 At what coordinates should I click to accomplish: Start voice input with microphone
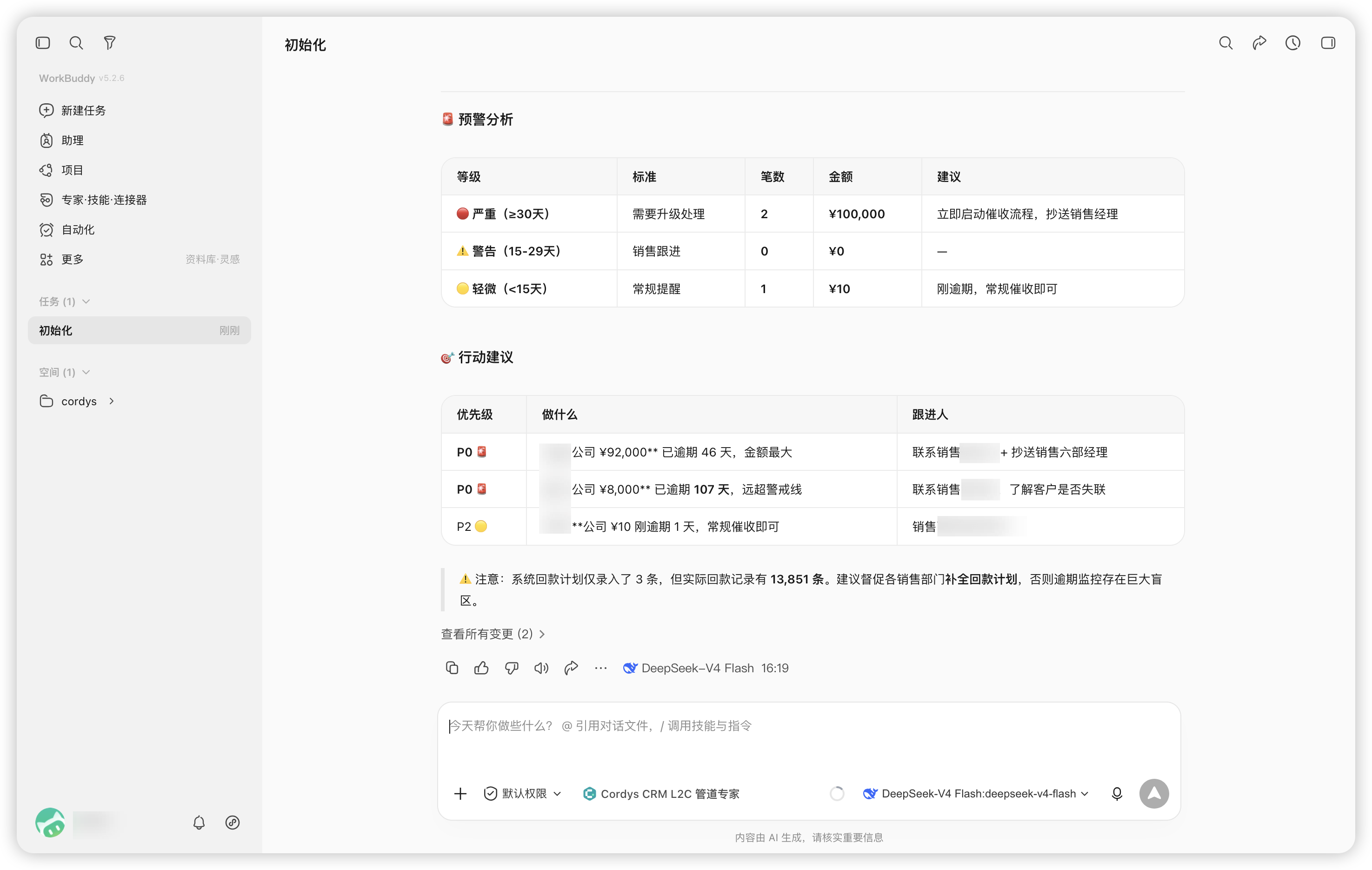point(1117,793)
